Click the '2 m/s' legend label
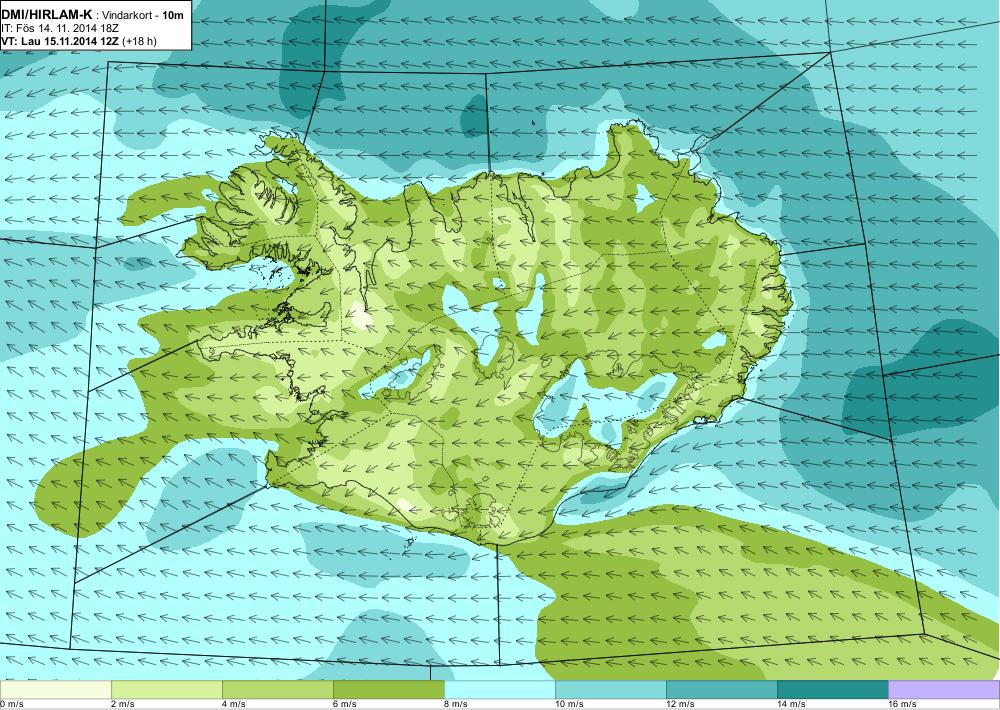 pos(123,704)
